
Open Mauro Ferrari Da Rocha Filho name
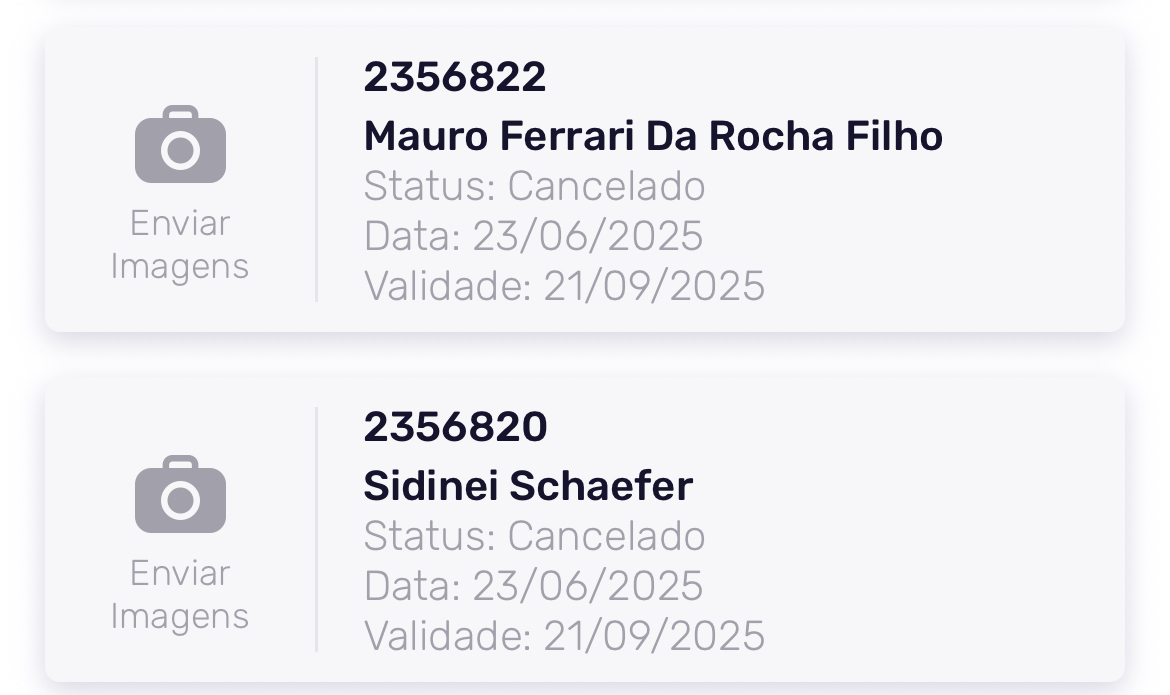(653, 136)
